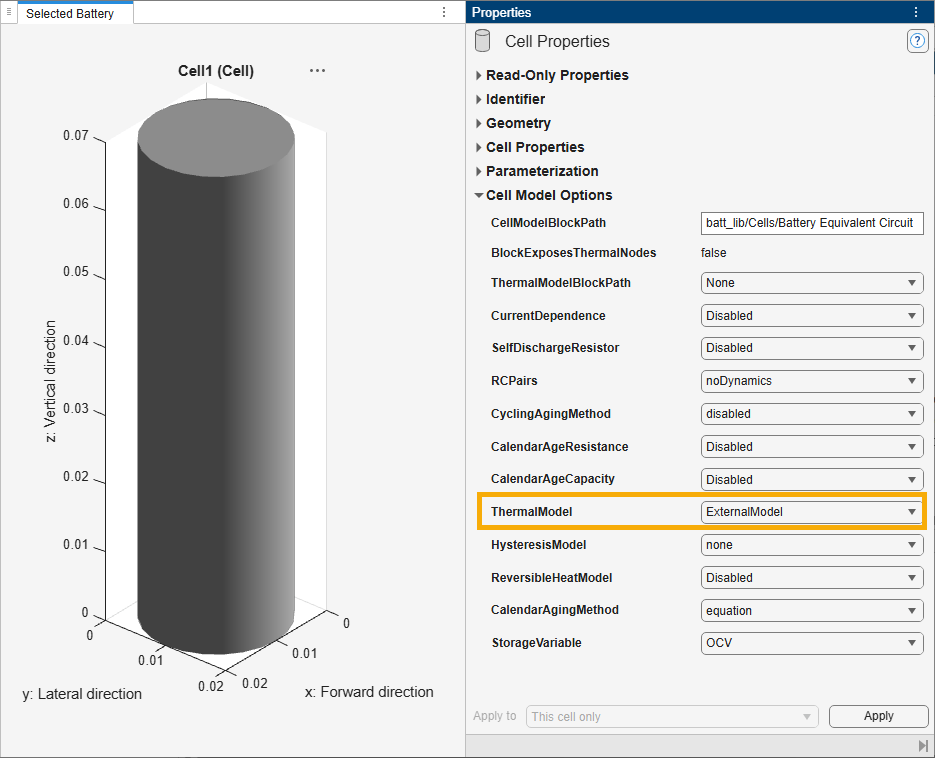Click the RCPairs property label
The height and width of the screenshot is (758, 935).
pos(514,380)
